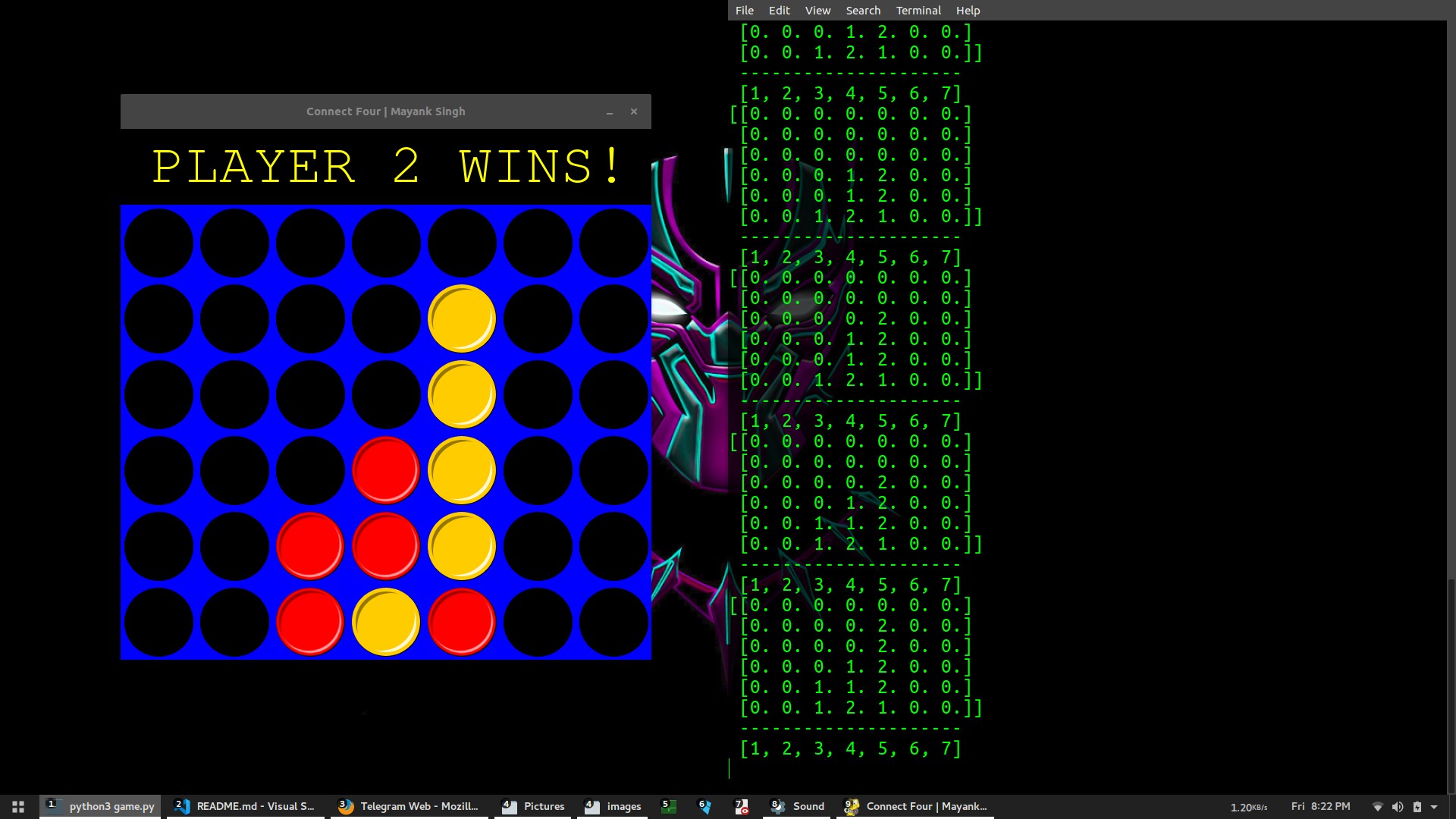Toggle battery status icon in tray

coord(1417,806)
